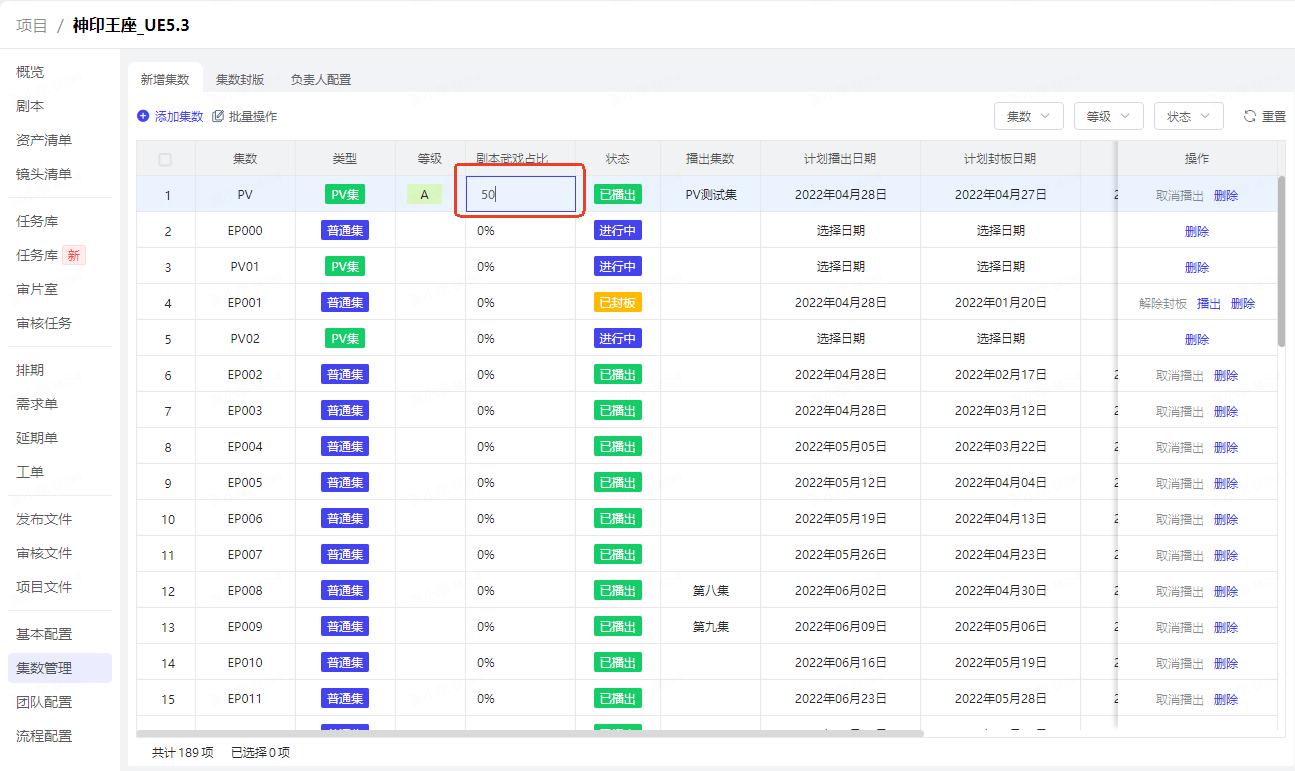Open 流程配置 in the sidebar
The height and width of the screenshot is (771, 1295).
[44, 736]
